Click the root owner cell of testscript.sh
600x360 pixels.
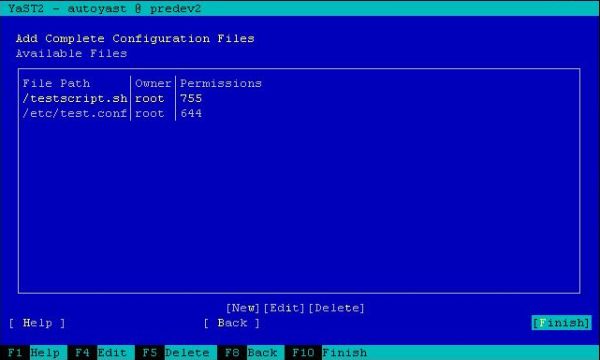150,98
